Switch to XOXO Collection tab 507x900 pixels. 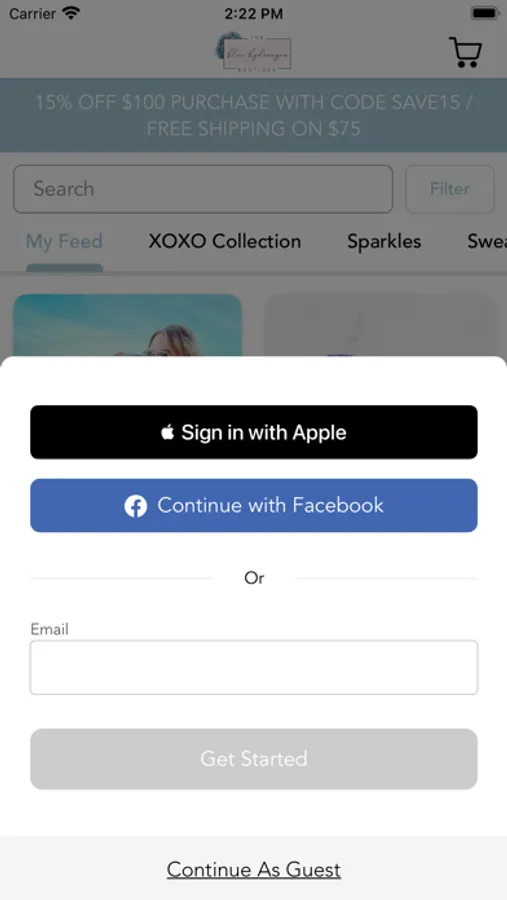pos(225,241)
